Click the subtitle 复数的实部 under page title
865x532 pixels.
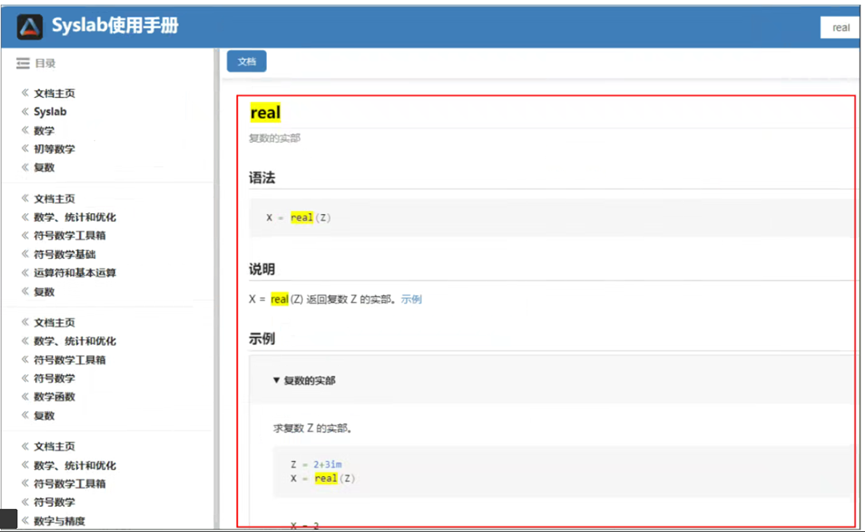tap(274, 138)
